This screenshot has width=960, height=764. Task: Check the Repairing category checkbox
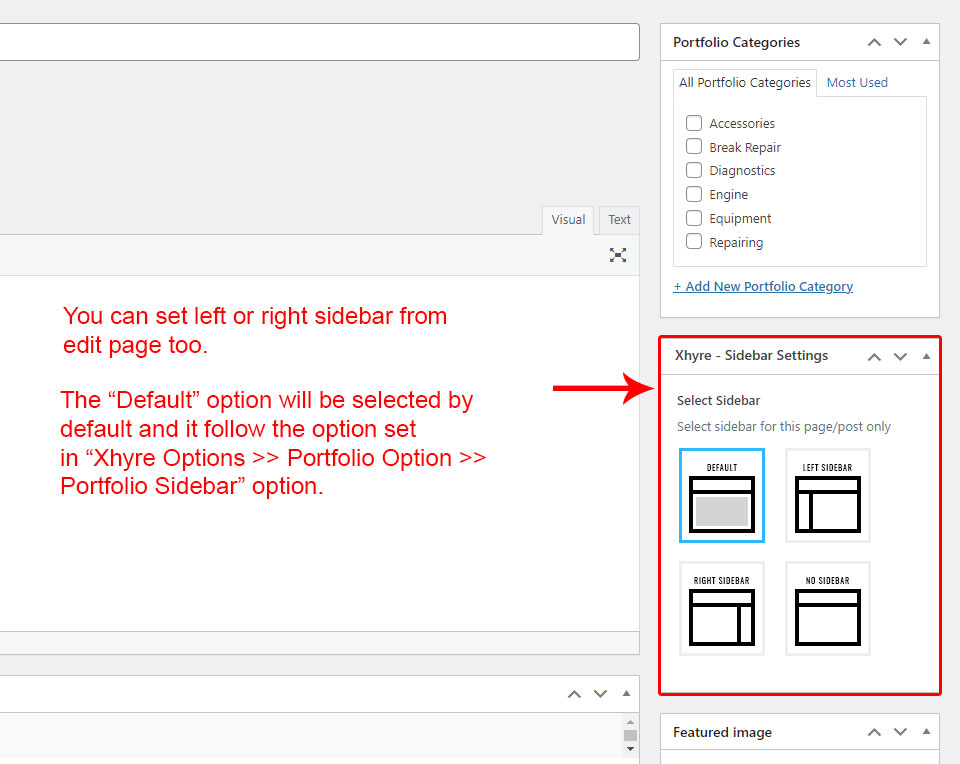(x=694, y=242)
